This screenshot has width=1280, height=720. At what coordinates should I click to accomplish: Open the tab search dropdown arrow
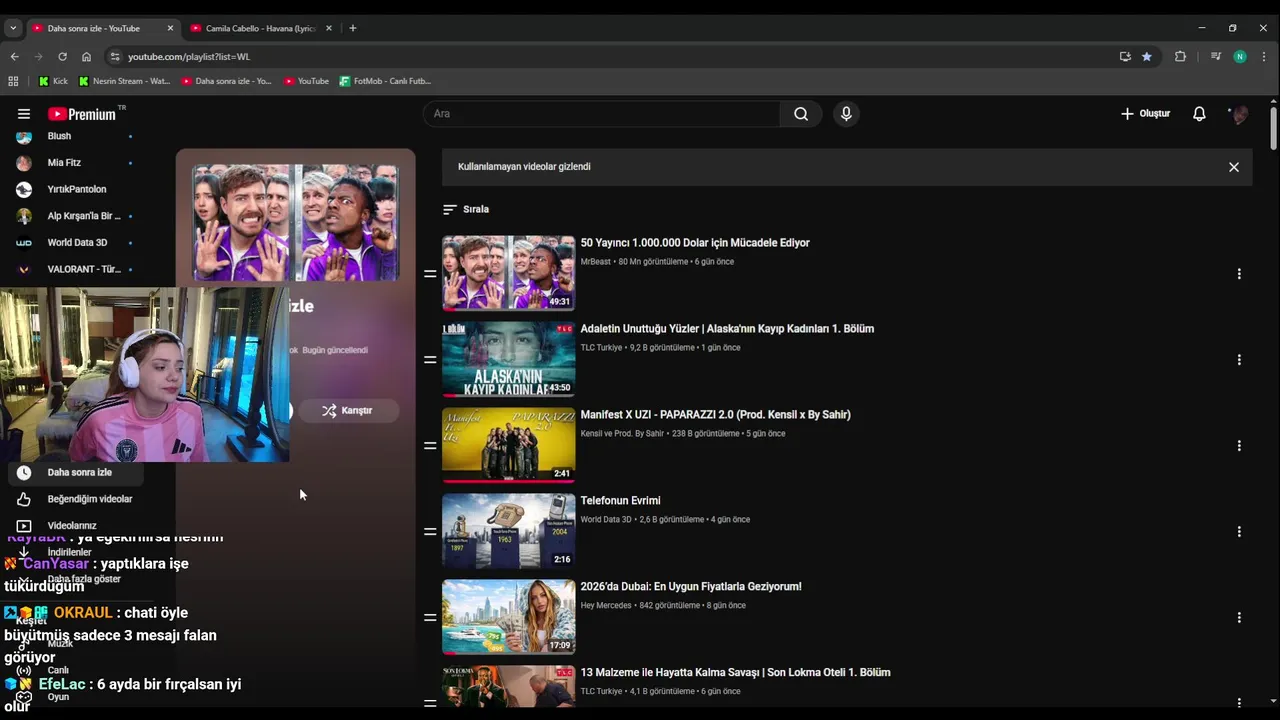pos(13,28)
